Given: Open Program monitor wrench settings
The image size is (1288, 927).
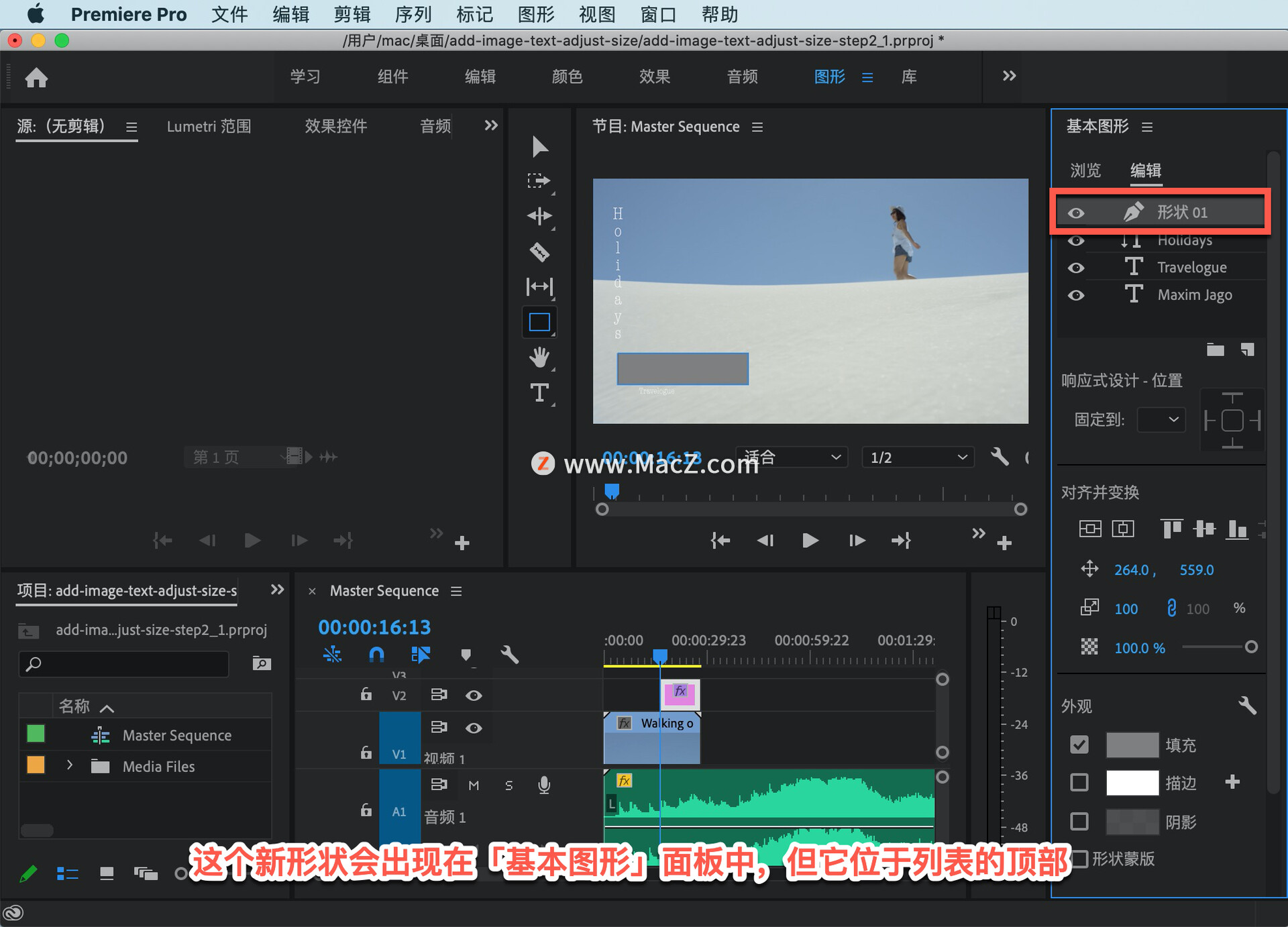Looking at the screenshot, I should tap(1000, 457).
